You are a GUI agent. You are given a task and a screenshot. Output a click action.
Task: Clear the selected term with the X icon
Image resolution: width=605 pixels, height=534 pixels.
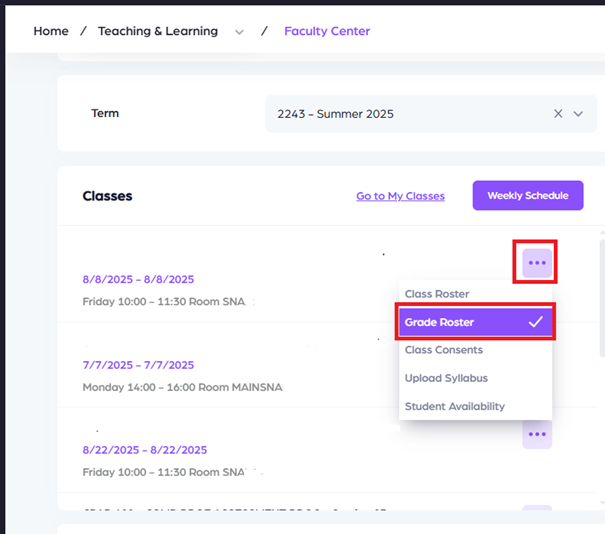pyautogui.click(x=558, y=114)
